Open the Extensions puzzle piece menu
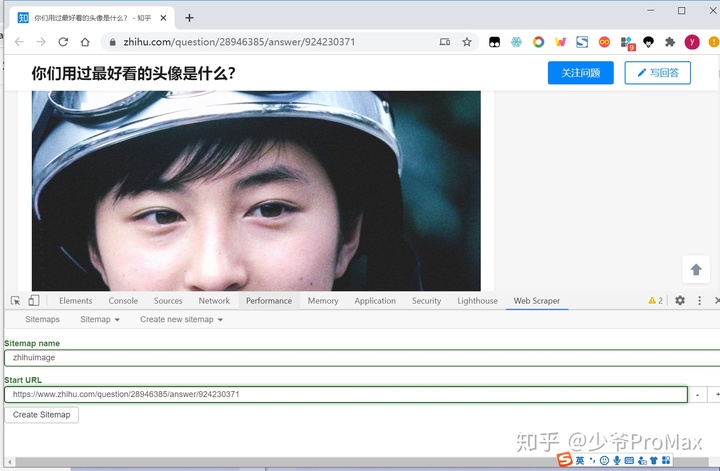This screenshot has width=720, height=471. 670,42
